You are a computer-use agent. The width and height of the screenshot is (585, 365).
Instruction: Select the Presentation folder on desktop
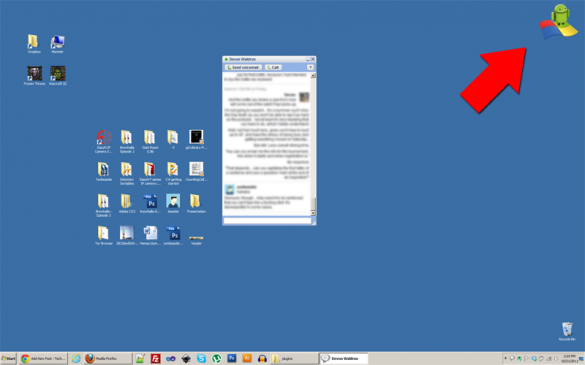(x=196, y=204)
